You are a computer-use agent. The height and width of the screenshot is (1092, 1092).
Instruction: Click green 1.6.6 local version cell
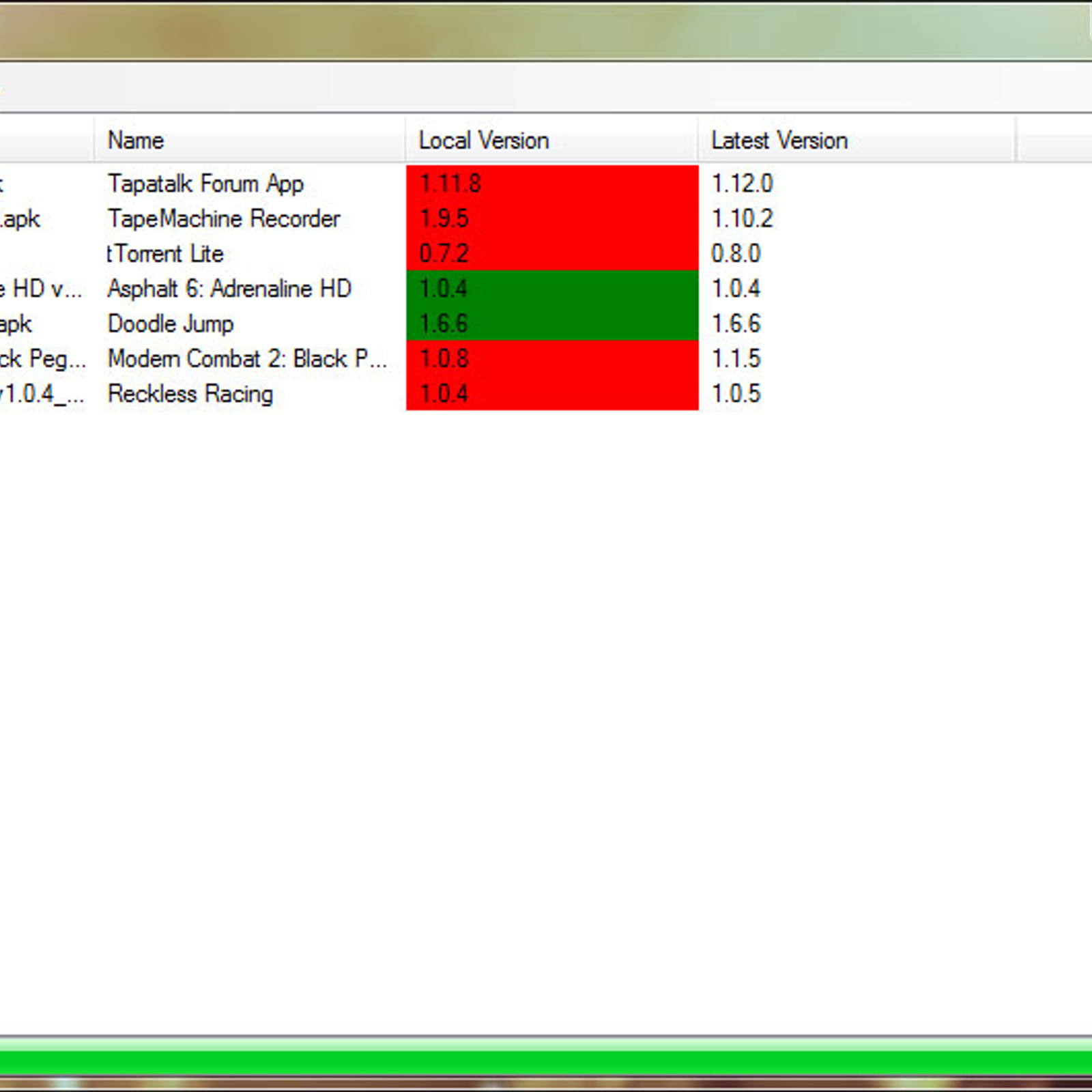552,324
